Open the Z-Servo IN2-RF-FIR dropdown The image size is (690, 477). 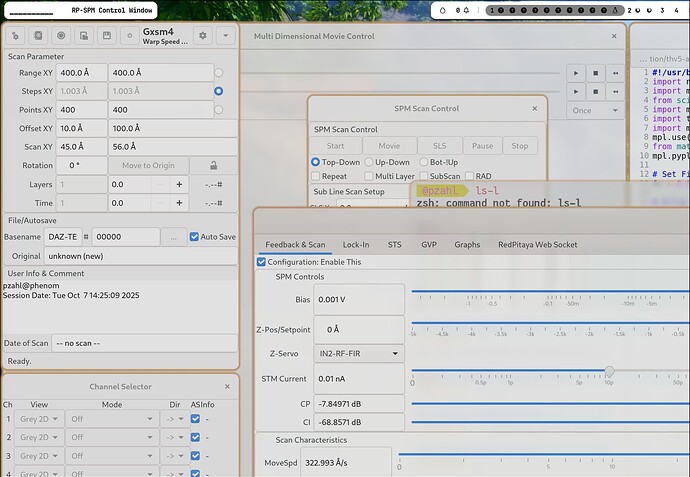pos(360,354)
